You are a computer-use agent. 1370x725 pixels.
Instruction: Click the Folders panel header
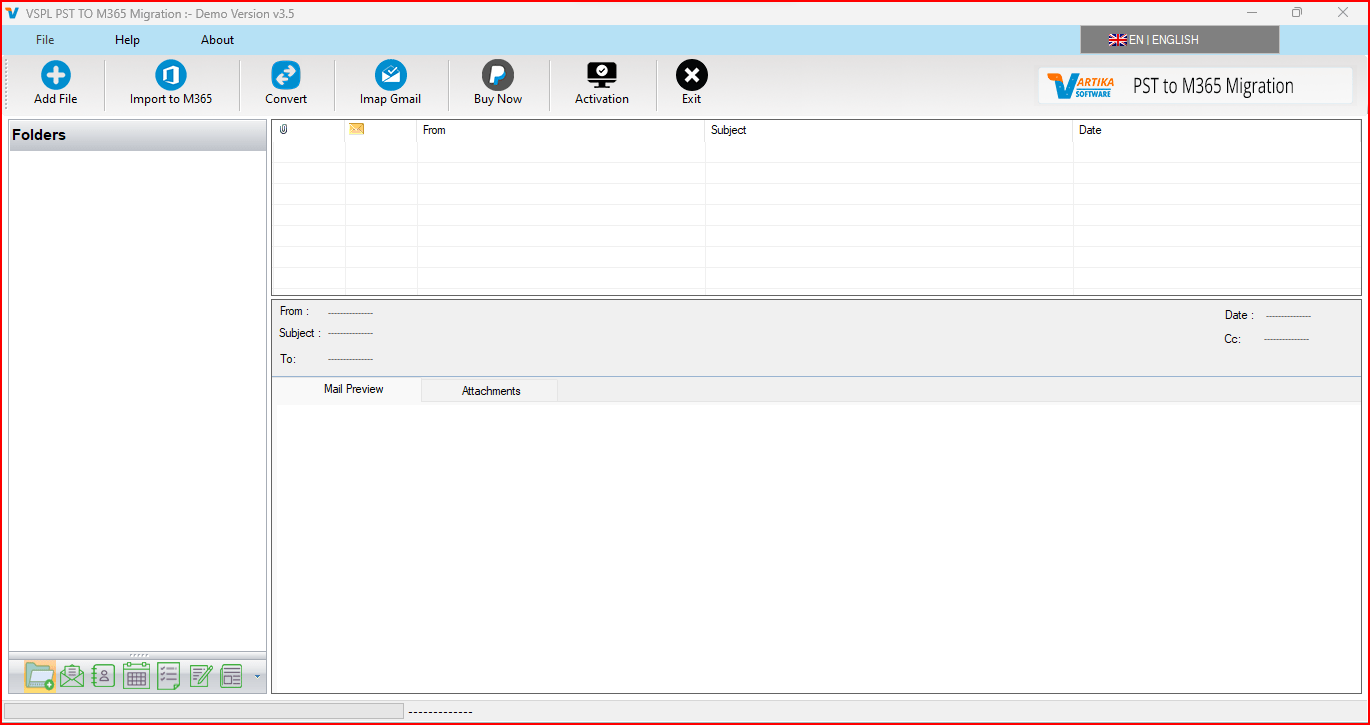(x=138, y=135)
